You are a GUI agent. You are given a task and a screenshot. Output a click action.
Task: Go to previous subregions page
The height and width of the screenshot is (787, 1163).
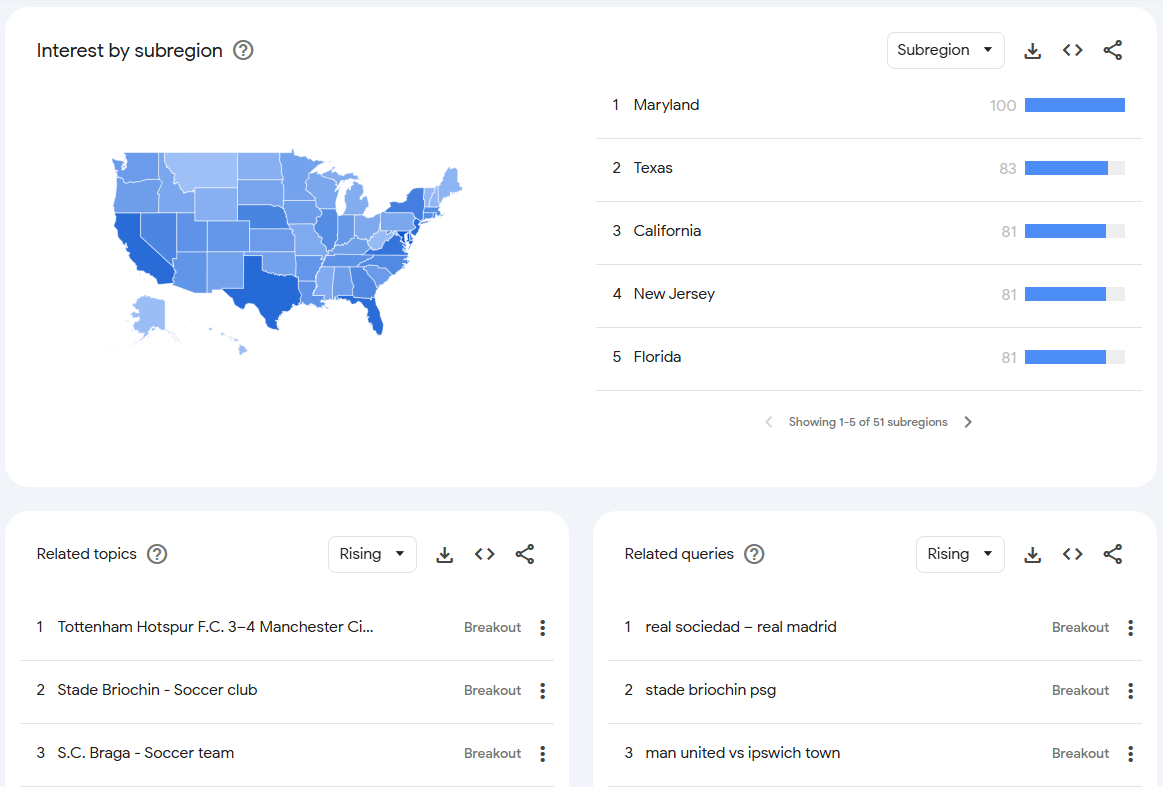tap(768, 421)
